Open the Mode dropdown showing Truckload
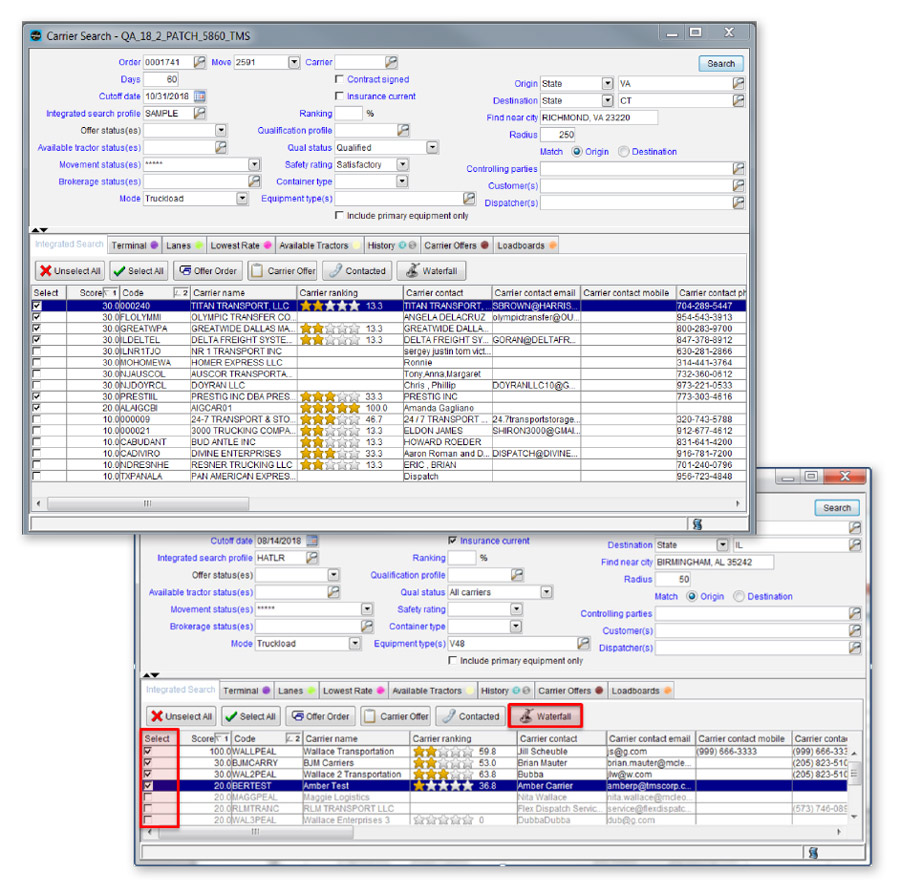The height and width of the screenshot is (894, 900). [241, 198]
